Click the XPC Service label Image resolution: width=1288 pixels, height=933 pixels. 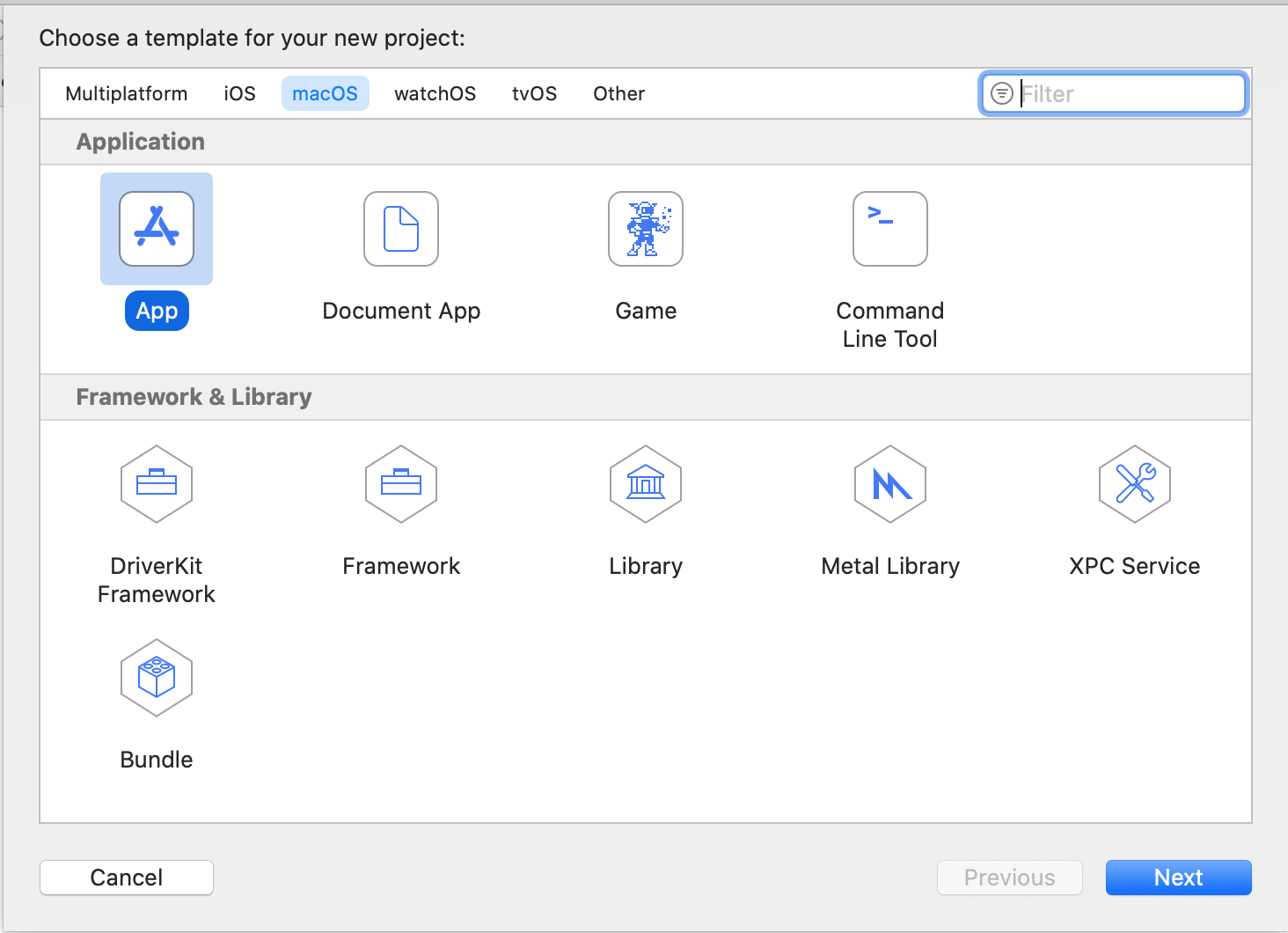coord(1135,566)
